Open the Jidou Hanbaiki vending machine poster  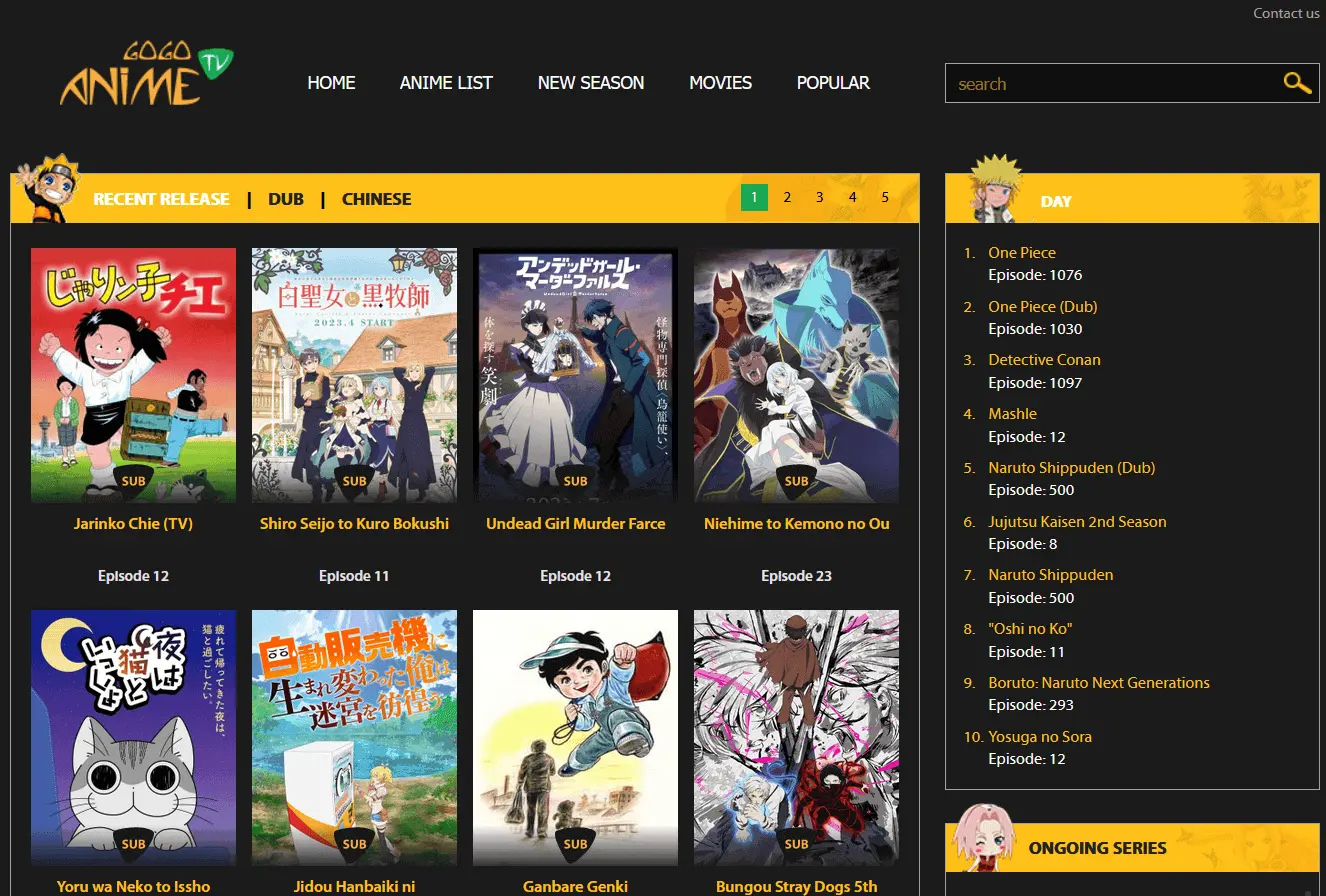354,738
